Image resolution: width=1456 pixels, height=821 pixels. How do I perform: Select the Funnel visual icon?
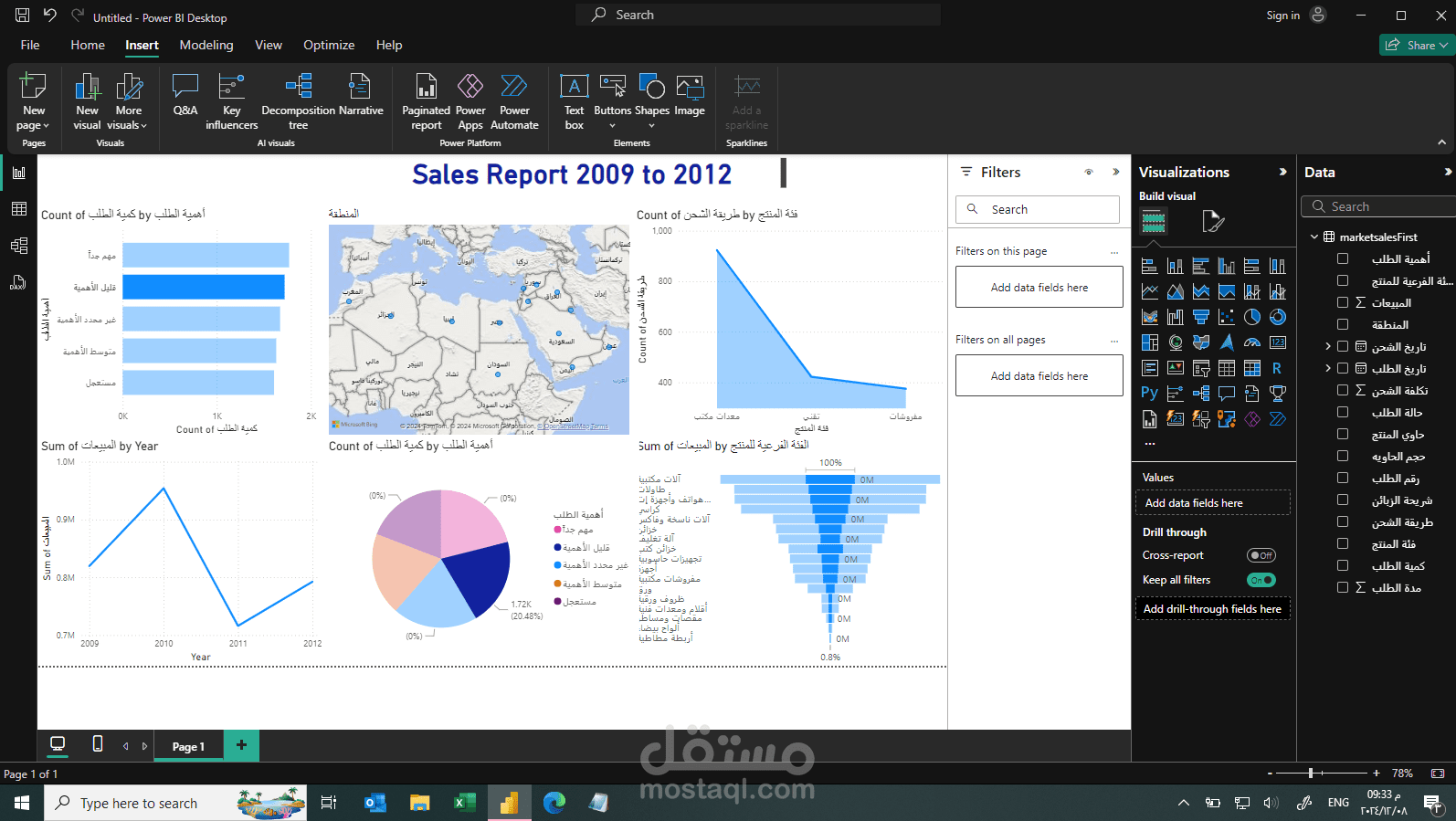[x=1201, y=317]
